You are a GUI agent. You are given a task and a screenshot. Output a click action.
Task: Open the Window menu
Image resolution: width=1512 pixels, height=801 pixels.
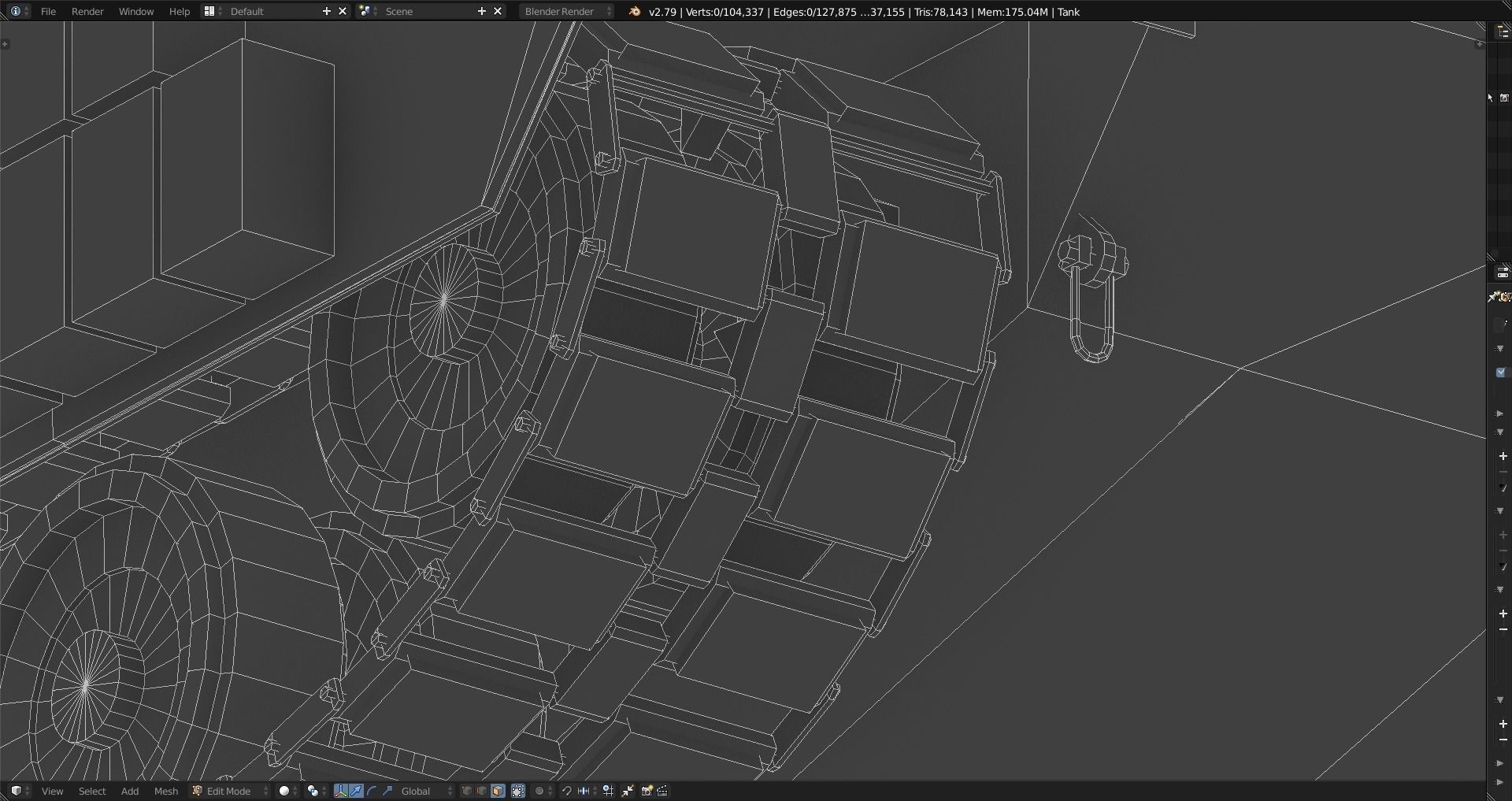[x=135, y=11]
